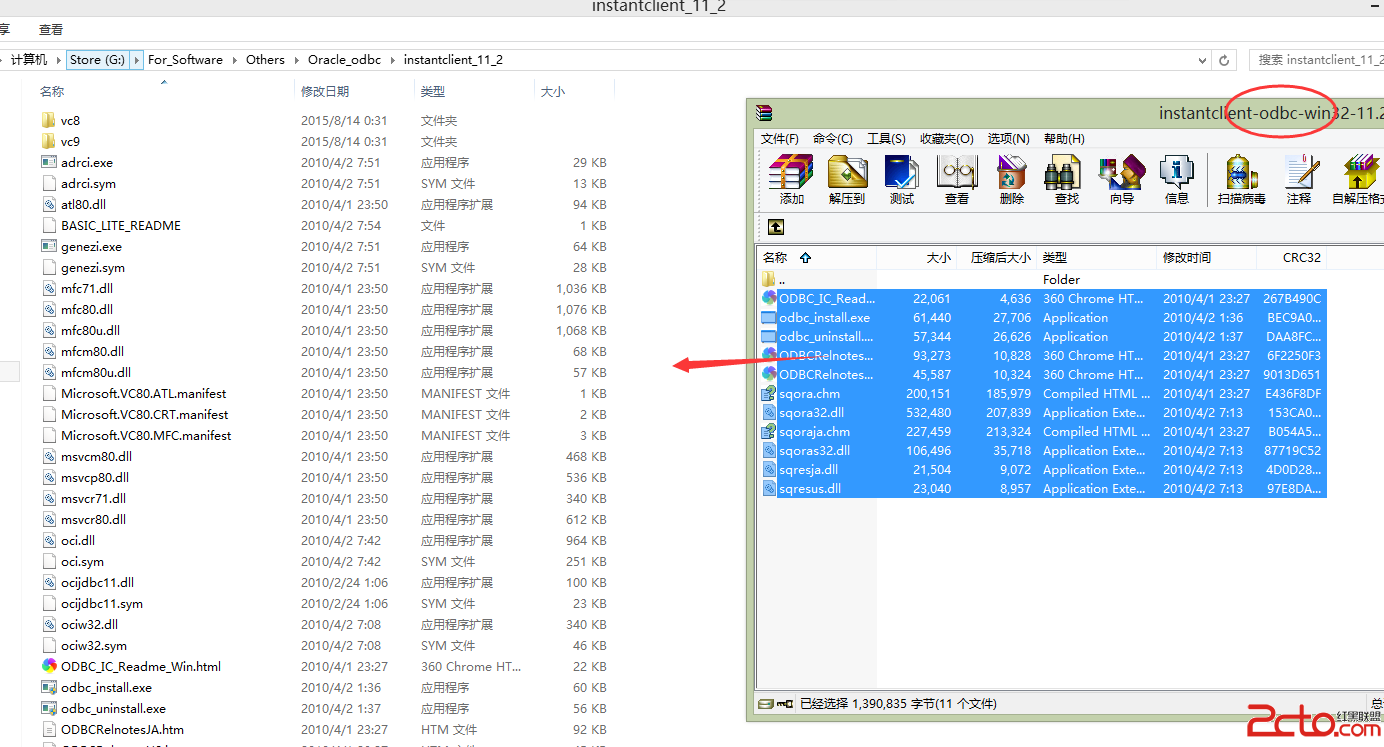This screenshot has width=1384, height=747.
Task: Open the Favorites (收藏夹) menu in WinRAR
Action: (x=947, y=139)
